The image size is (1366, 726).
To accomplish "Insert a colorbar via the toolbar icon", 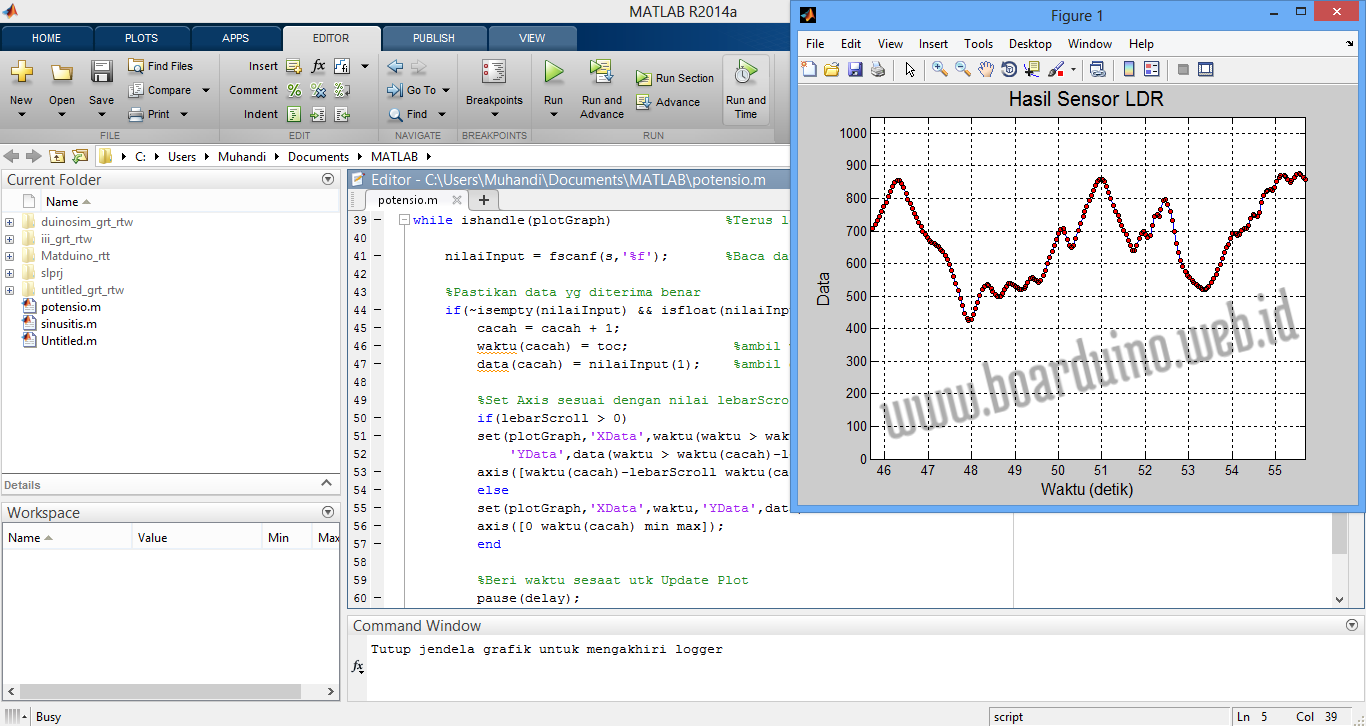I will click(x=1129, y=69).
